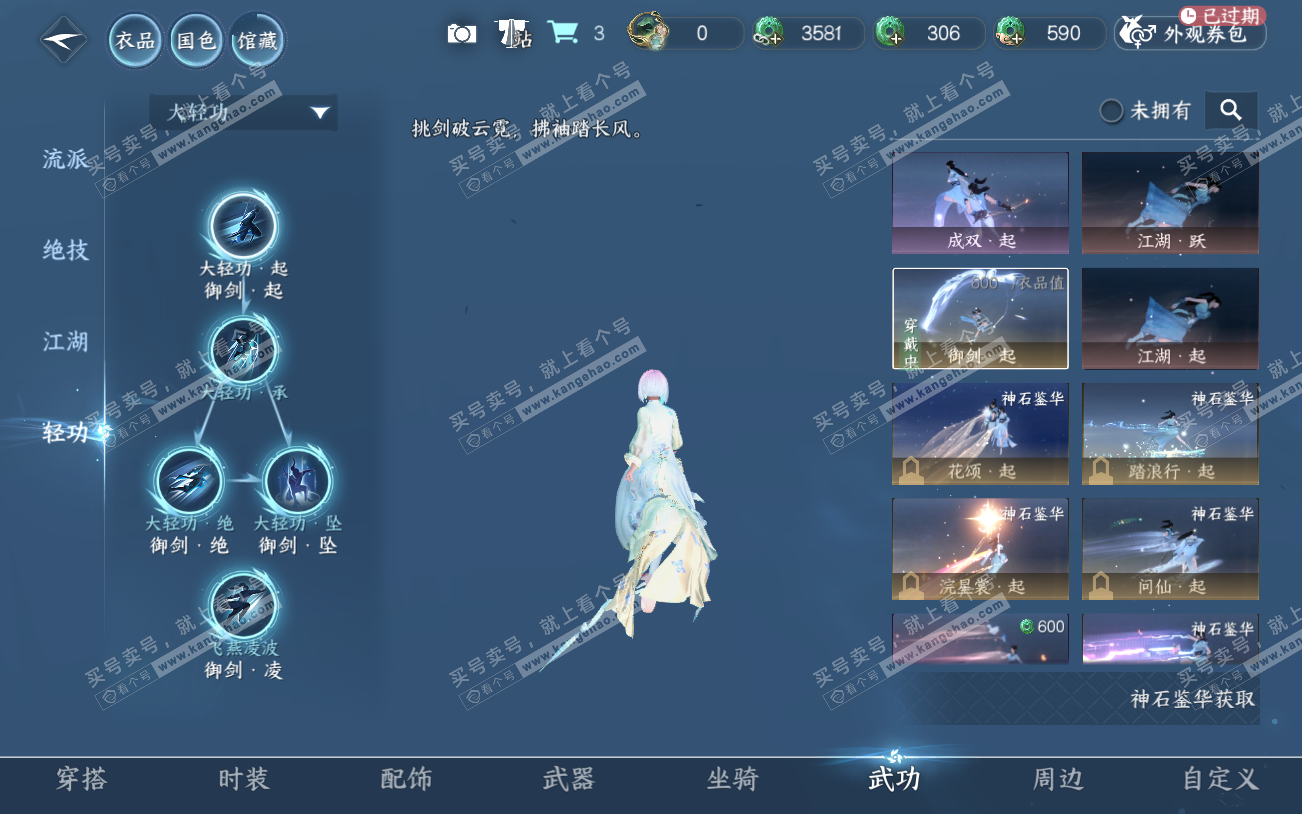This screenshot has height=814, width=1302.
Task: Click the back arrow toggle
Action: pyautogui.click(x=60, y=40)
